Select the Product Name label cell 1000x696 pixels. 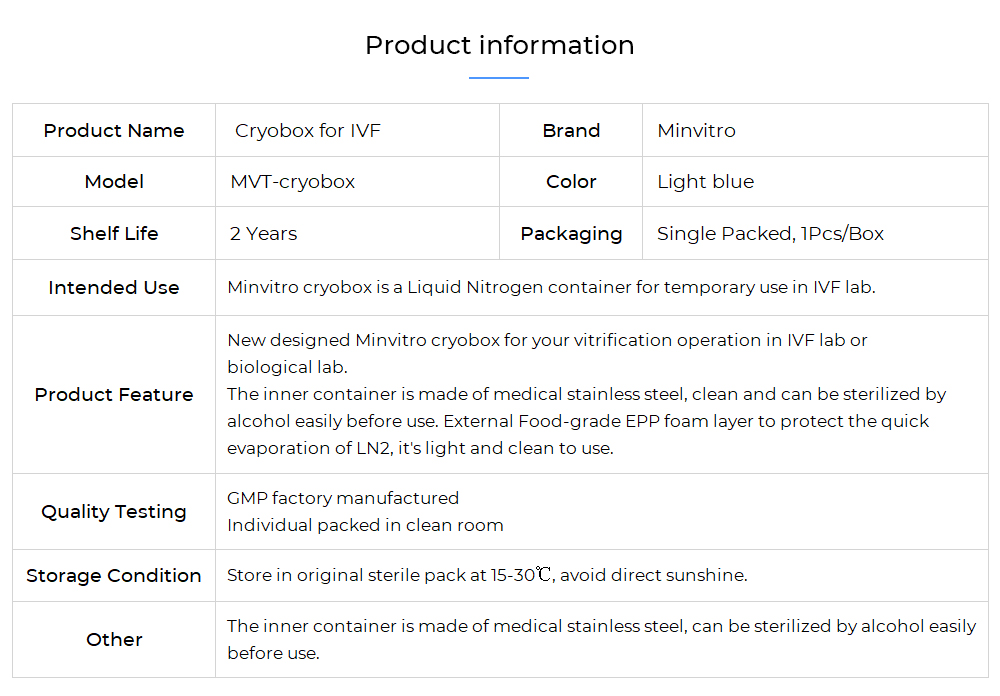(114, 130)
